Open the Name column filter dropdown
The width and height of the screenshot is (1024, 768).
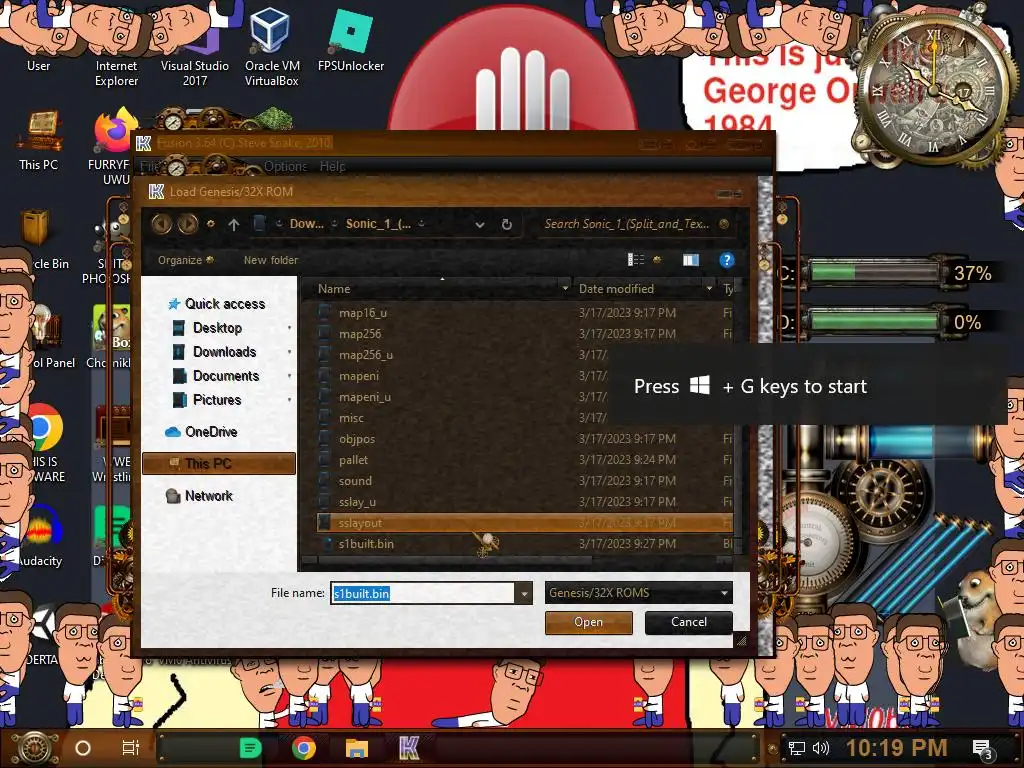pyautogui.click(x=565, y=289)
